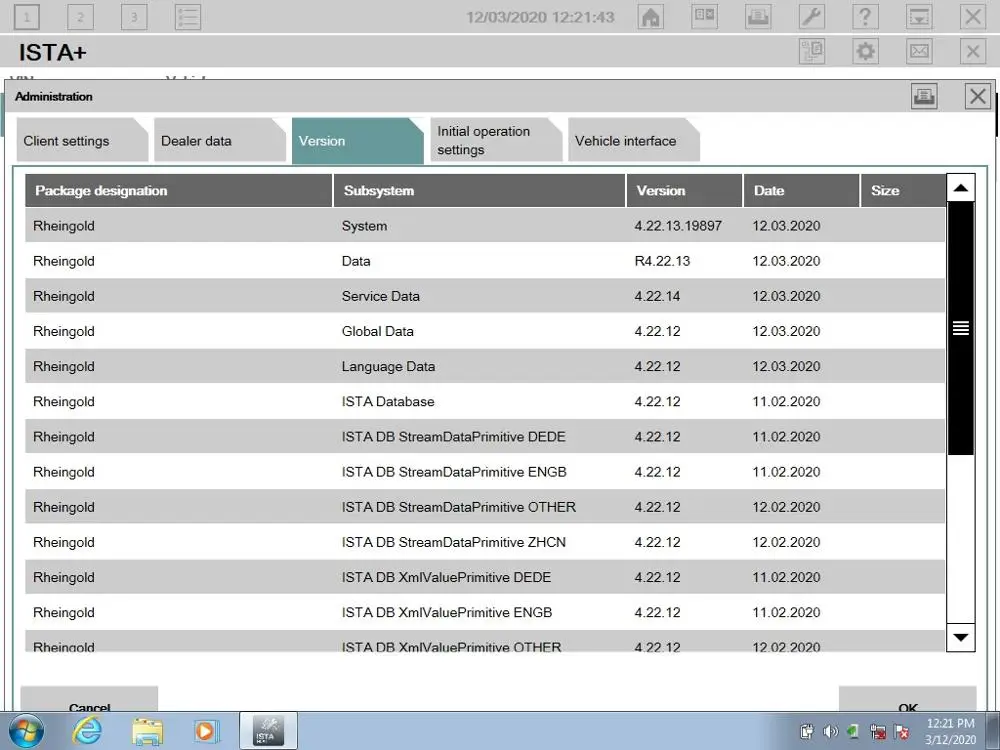
Task: Click the envelope icon in ISTA+ bar
Action: (x=919, y=52)
